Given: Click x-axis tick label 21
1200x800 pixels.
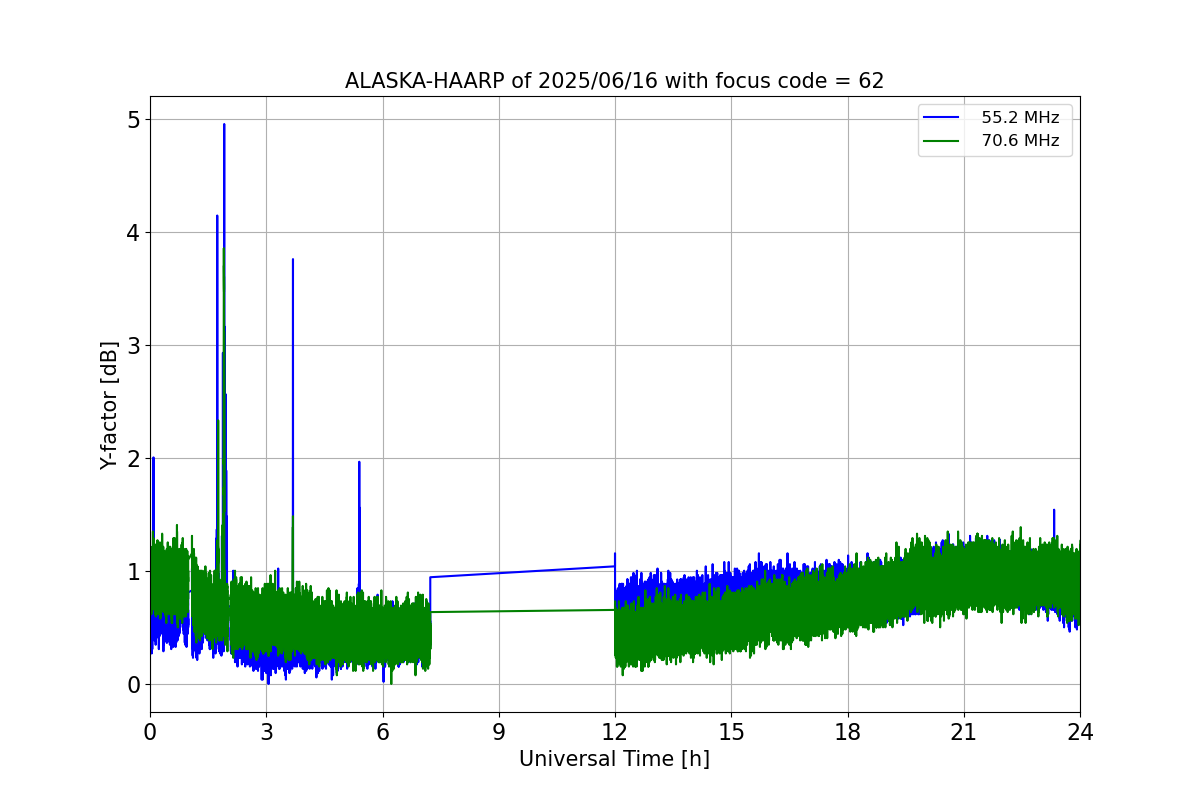Looking at the screenshot, I should (x=963, y=731).
